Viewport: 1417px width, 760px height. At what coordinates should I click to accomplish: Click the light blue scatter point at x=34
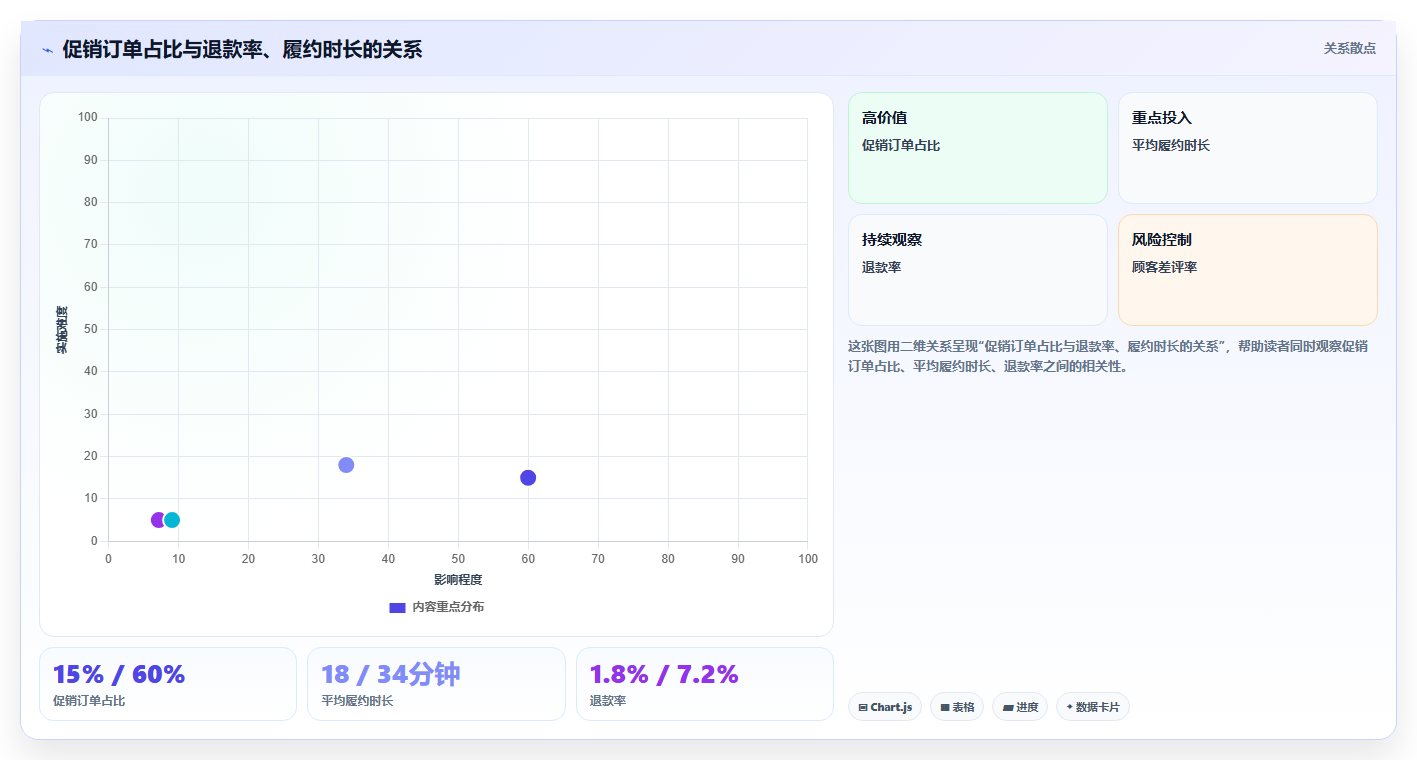click(346, 465)
